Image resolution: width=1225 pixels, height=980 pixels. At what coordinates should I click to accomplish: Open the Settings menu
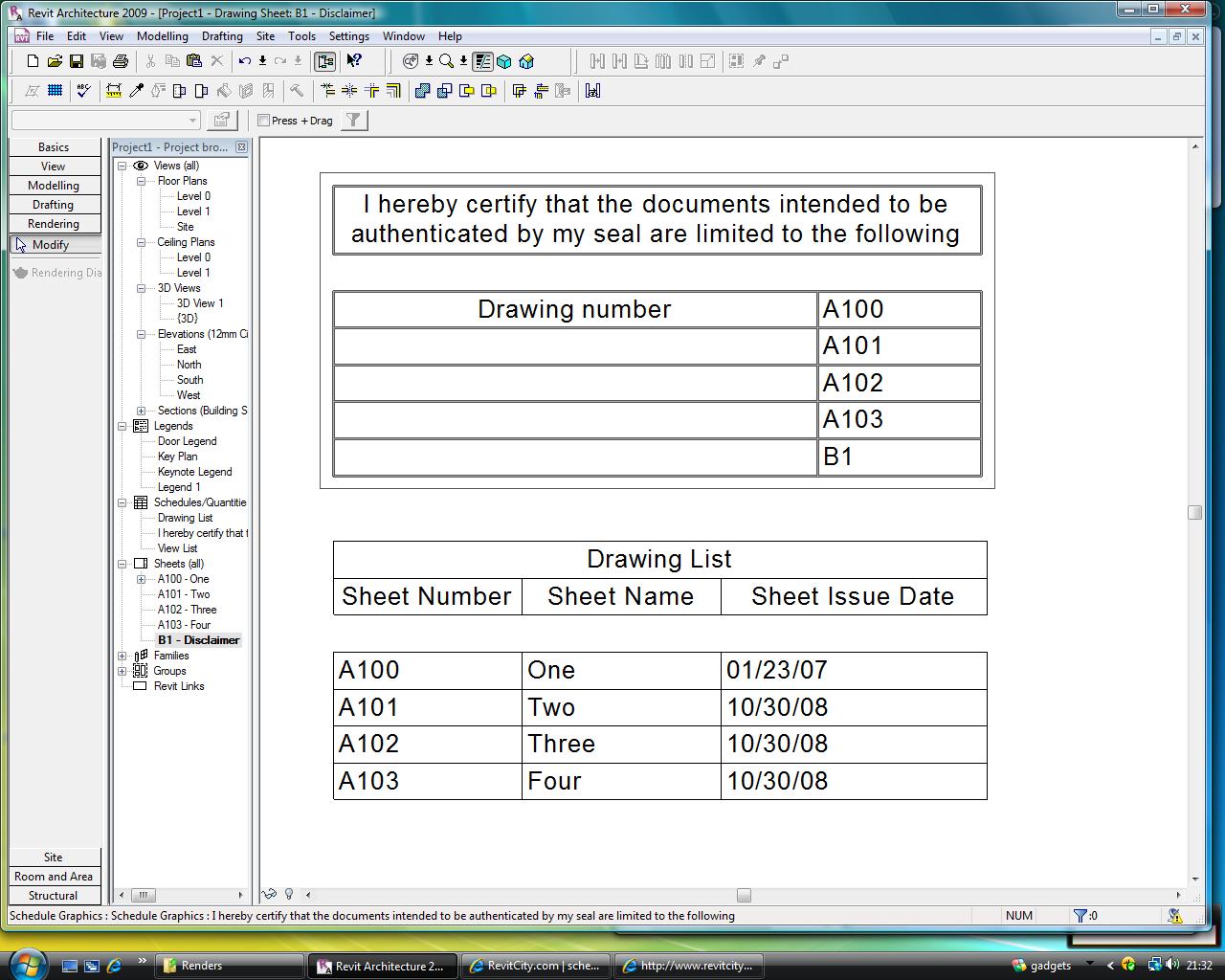tap(348, 36)
